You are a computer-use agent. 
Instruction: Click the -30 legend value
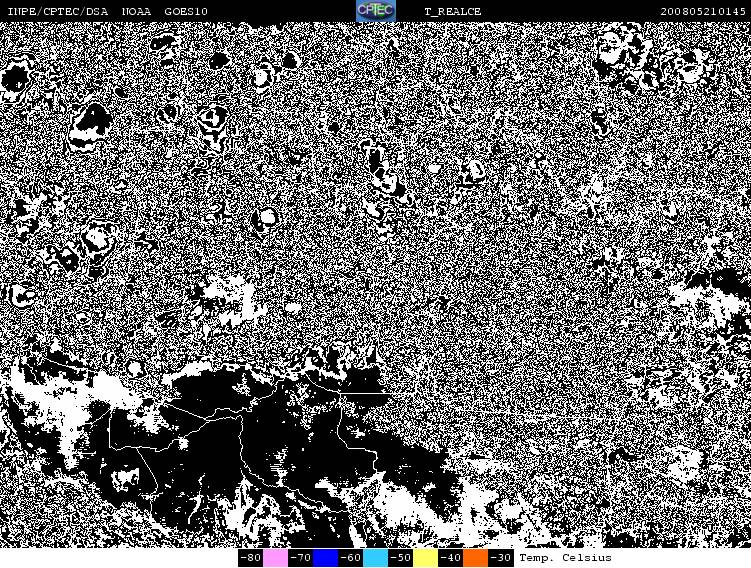501,557
